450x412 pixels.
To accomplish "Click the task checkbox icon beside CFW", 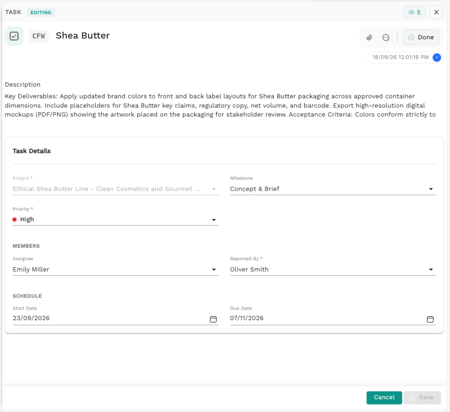I will coord(14,36).
